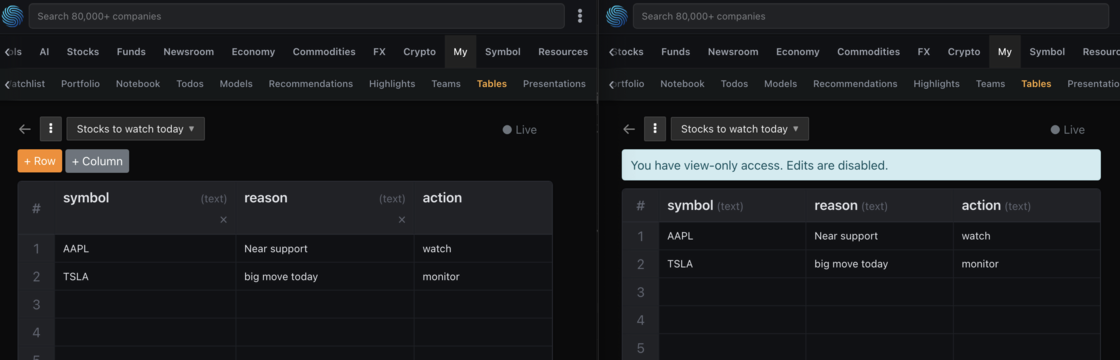This screenshot has height=360, width=1120.
Task: Open table options kebab menu in left window
Action: point(51,129)
